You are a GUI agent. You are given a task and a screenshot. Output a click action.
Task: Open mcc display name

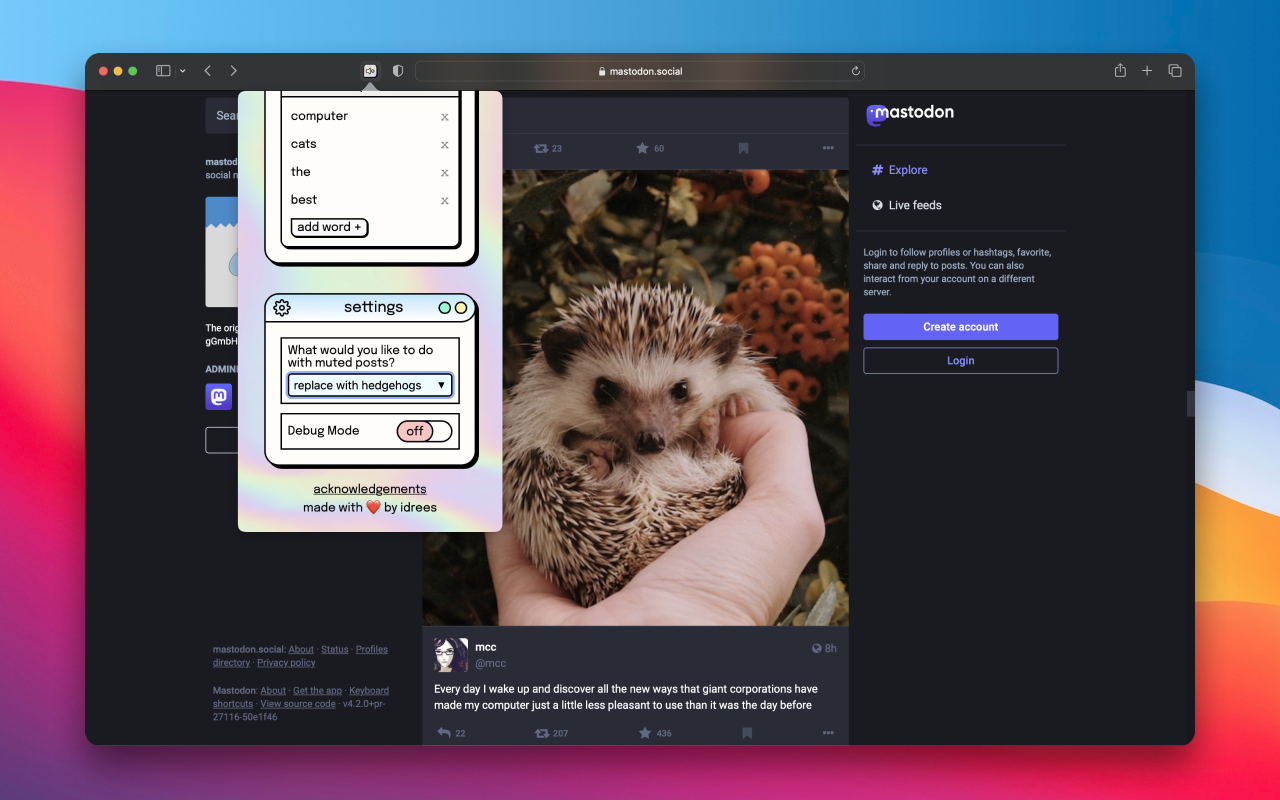[486, 647]
